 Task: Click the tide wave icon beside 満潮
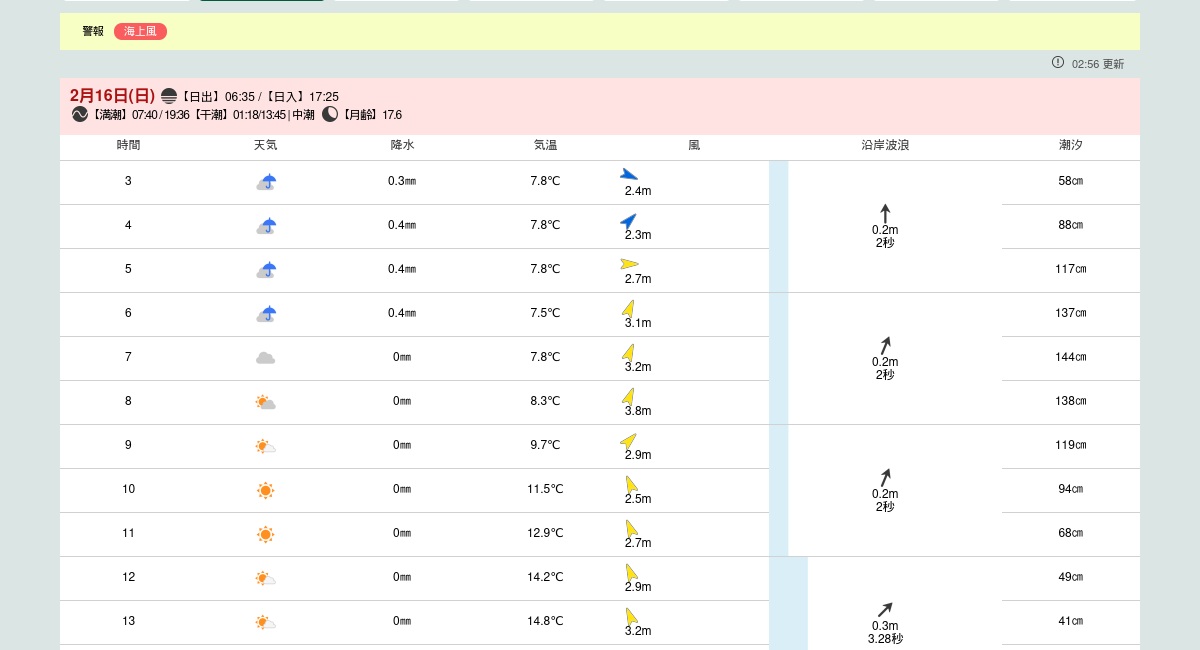point(80,115)
